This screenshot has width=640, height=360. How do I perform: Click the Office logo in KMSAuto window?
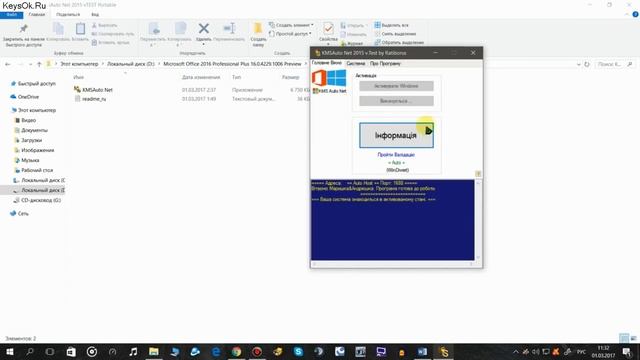pos(319,78)
